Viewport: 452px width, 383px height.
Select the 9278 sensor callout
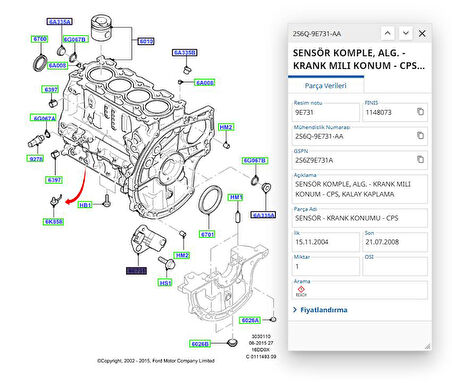(x=35, y=159)
